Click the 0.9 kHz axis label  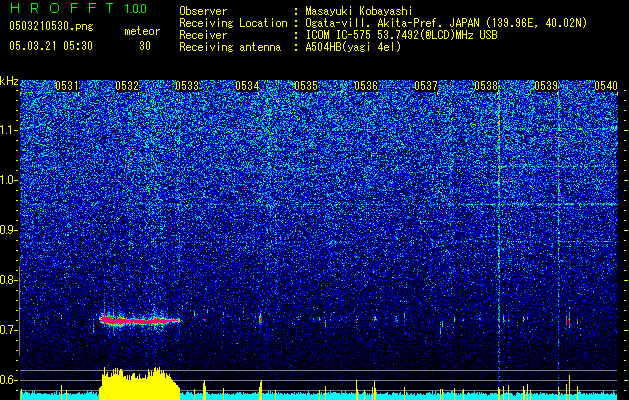[8, 230]
